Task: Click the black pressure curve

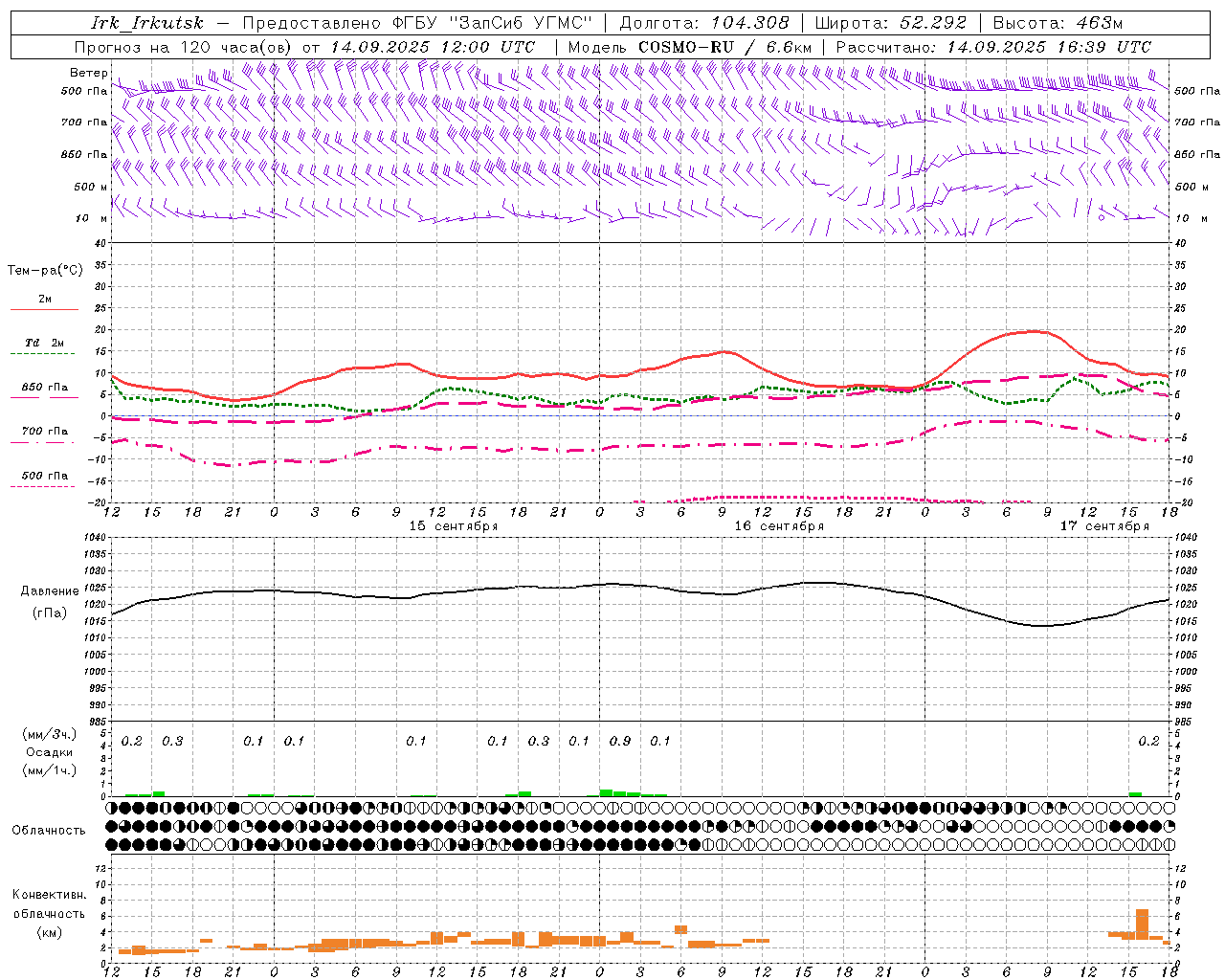Action: tap(641, 586)
